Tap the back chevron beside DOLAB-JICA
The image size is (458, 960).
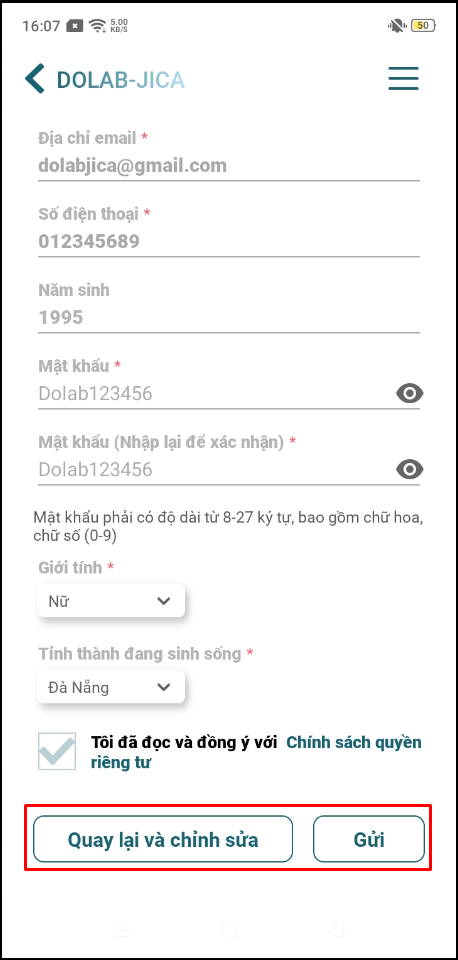(x=35, y=80)
